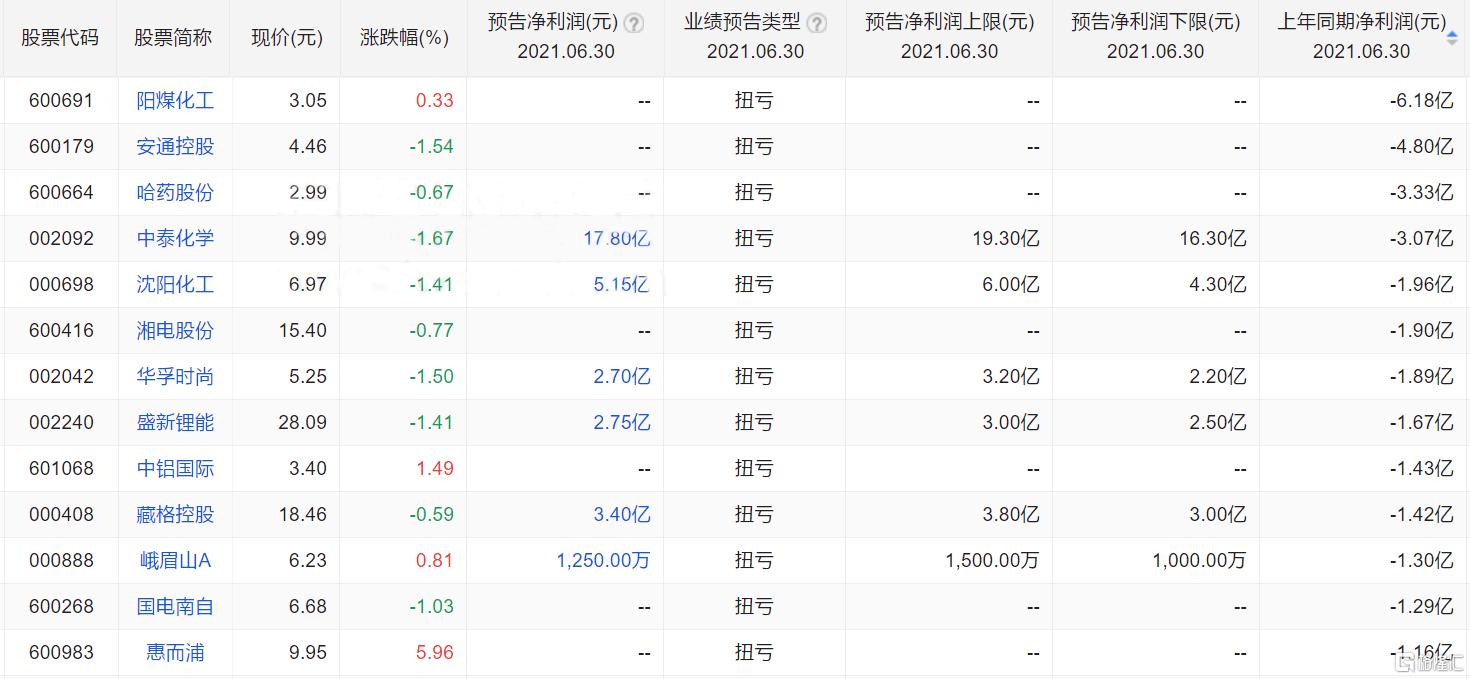The width and height of the screenshot is (1470, 679).
Task: Select stock code 002092
Action: [x=61, y=238]
